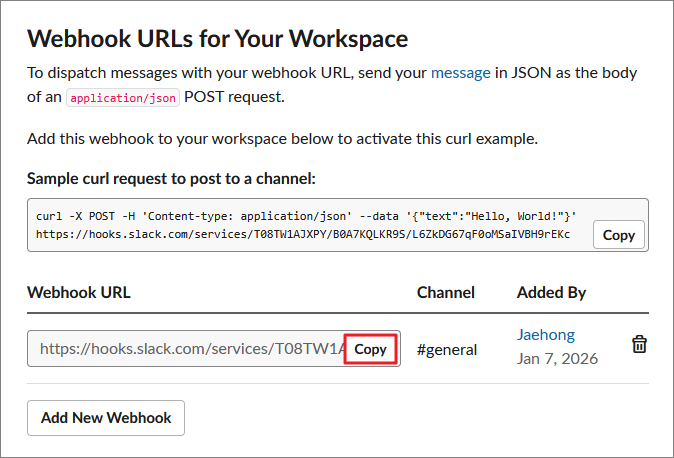The image size is (674, 458).
Task: Click the "Webhook URL" column header
Action: coord(78,292)
